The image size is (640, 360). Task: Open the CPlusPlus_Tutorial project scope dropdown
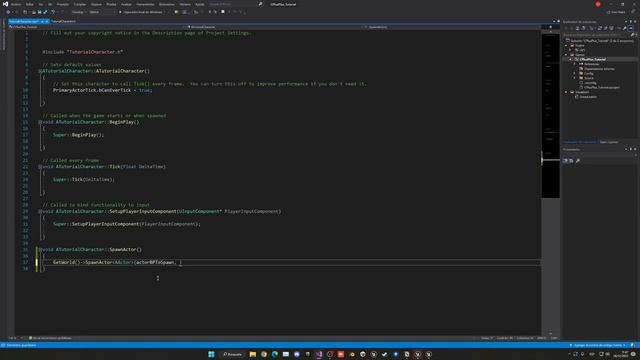tap(97, 27)
